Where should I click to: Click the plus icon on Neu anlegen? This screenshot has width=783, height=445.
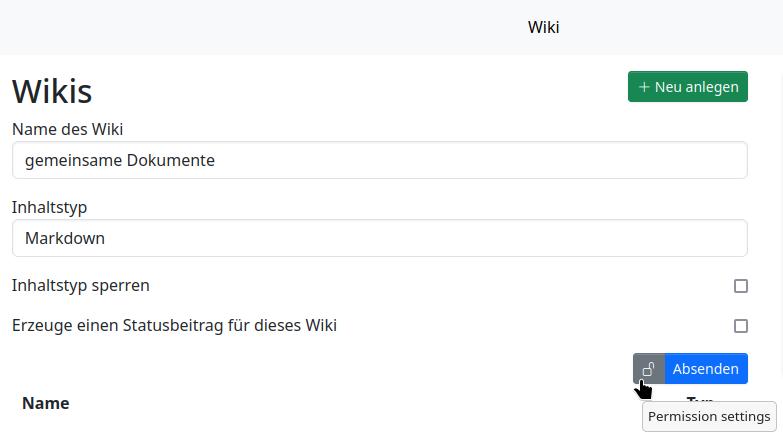pyautogui.click(x=644, y=87)
